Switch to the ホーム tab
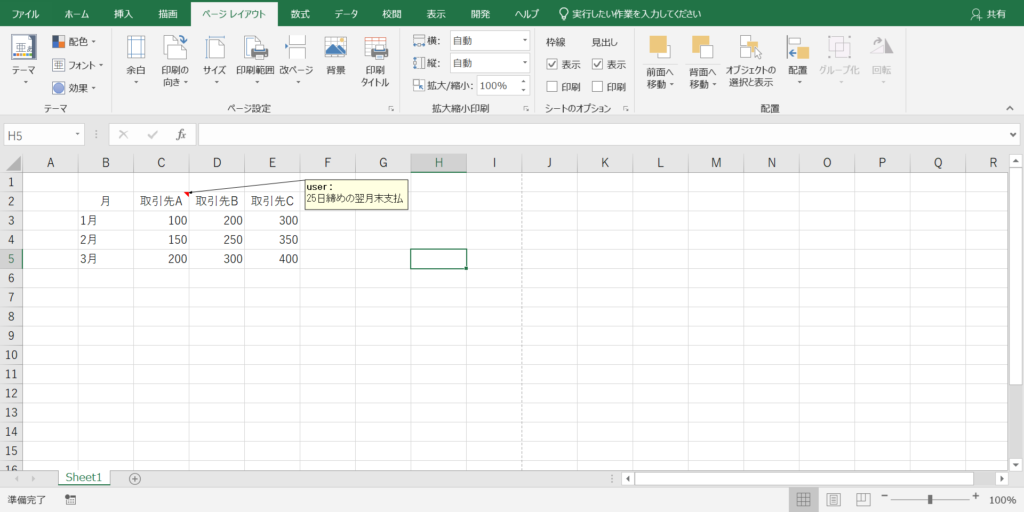Viewport: 1024px width, 512px height. click(77, 14)
